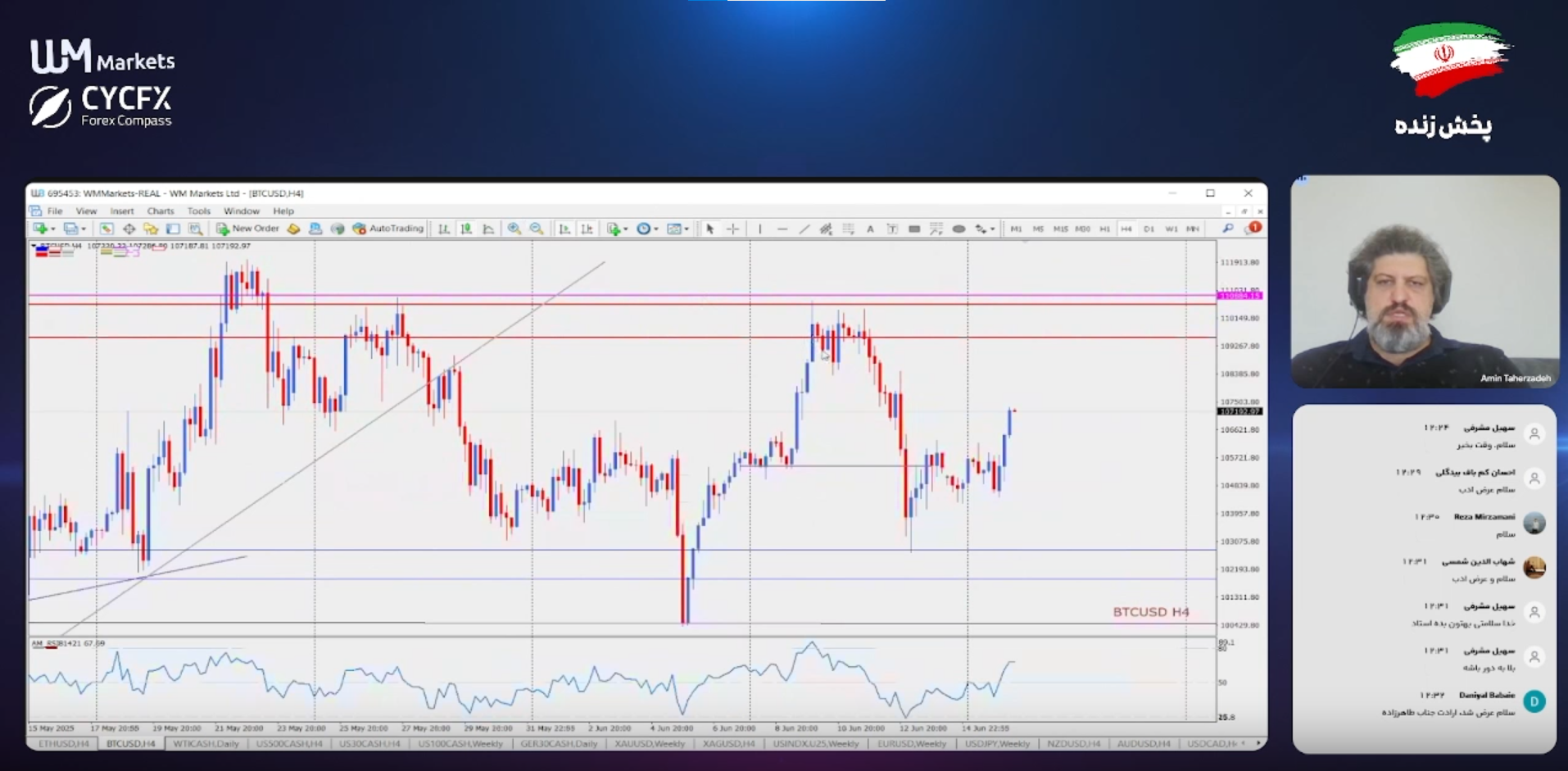The image size is (1568, 771).
Task: Zoom in on the chart
Action: click(x=514, y=229)
